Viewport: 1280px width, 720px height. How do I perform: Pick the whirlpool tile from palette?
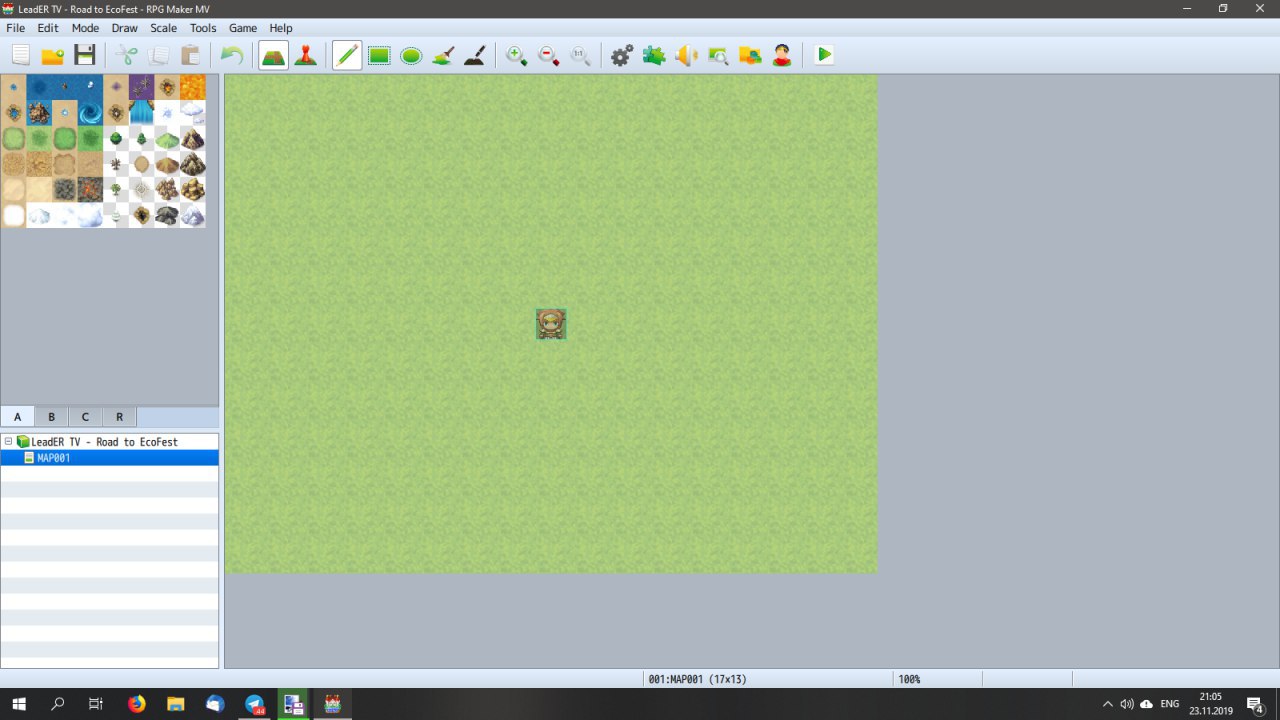90,112
